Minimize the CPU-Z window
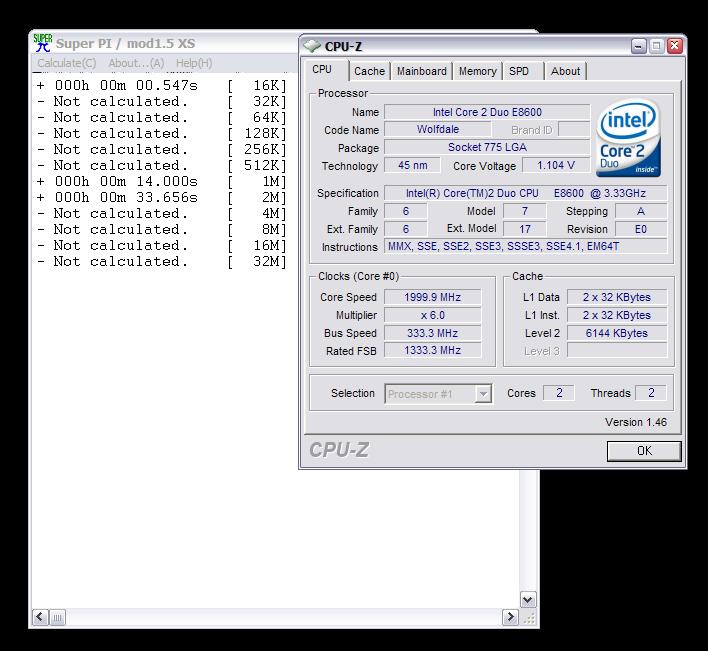 click(638, 46)
